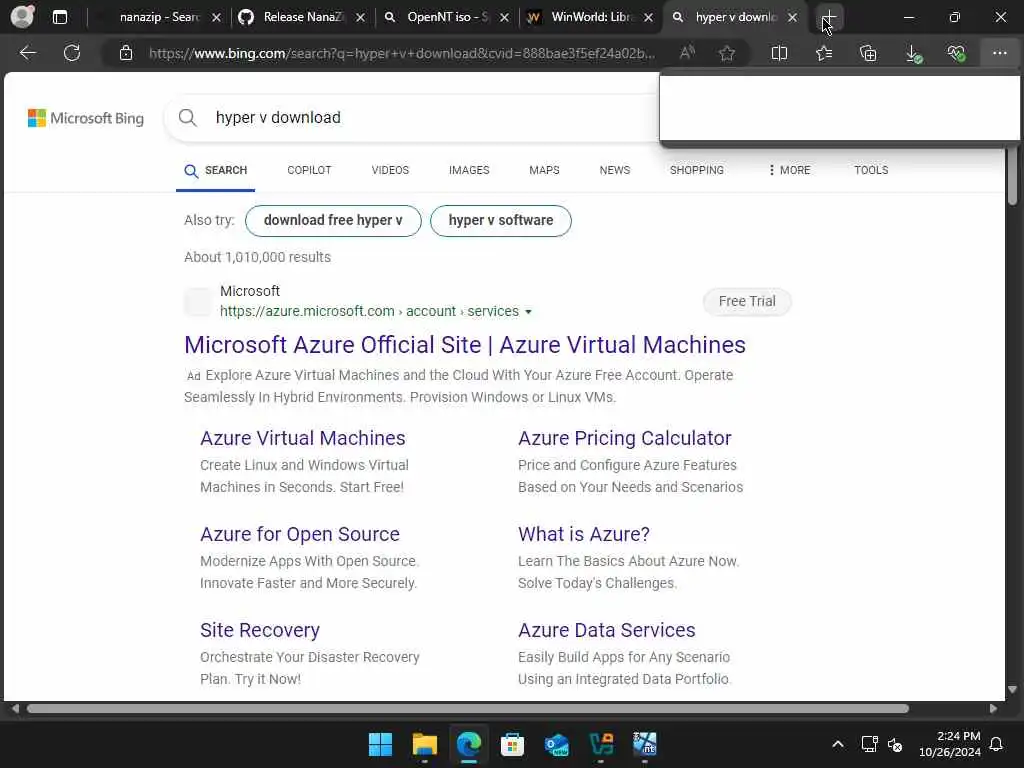Open Site Recovery link

click(260, 630)
